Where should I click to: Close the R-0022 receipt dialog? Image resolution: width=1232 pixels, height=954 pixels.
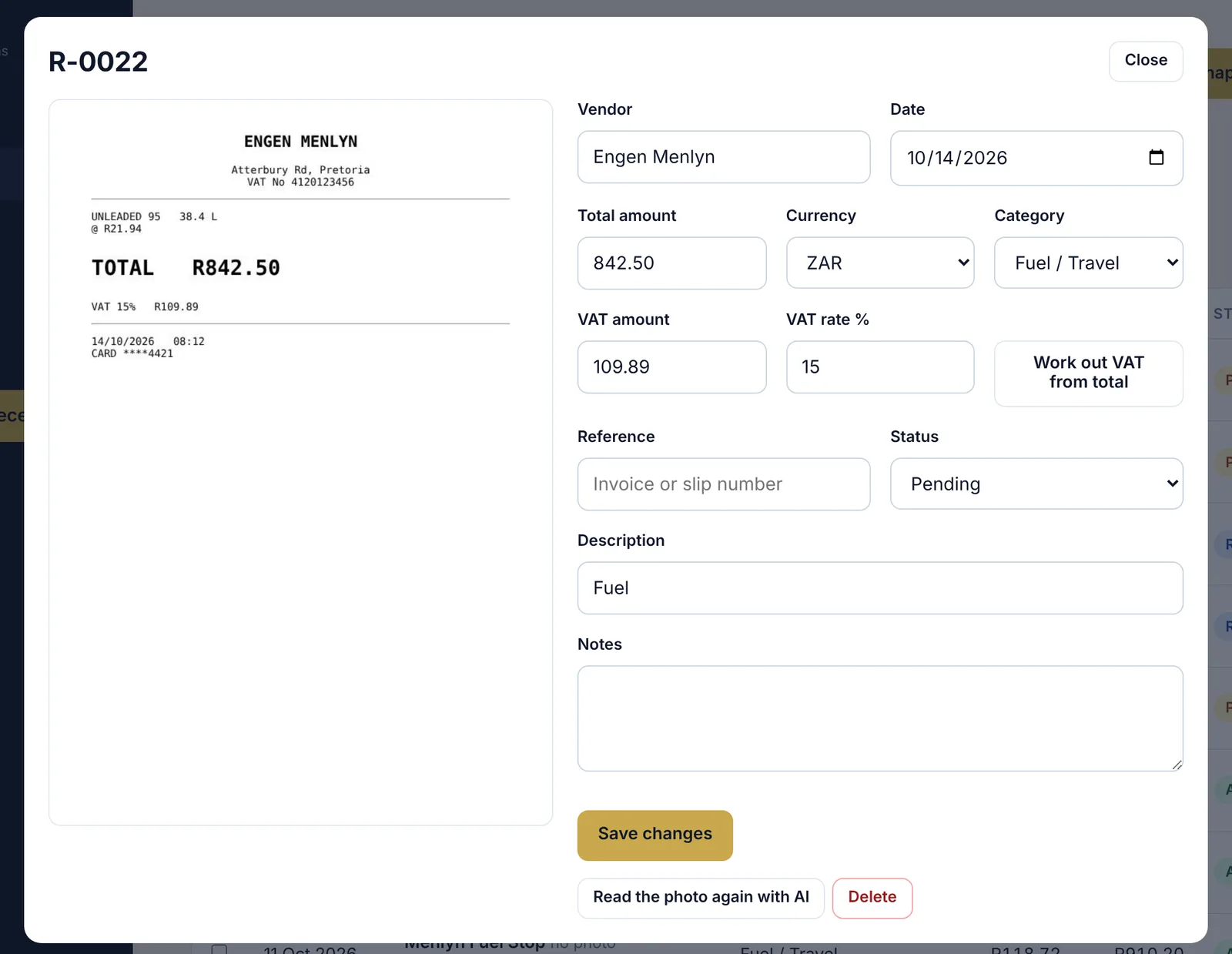coord(1146,61)
